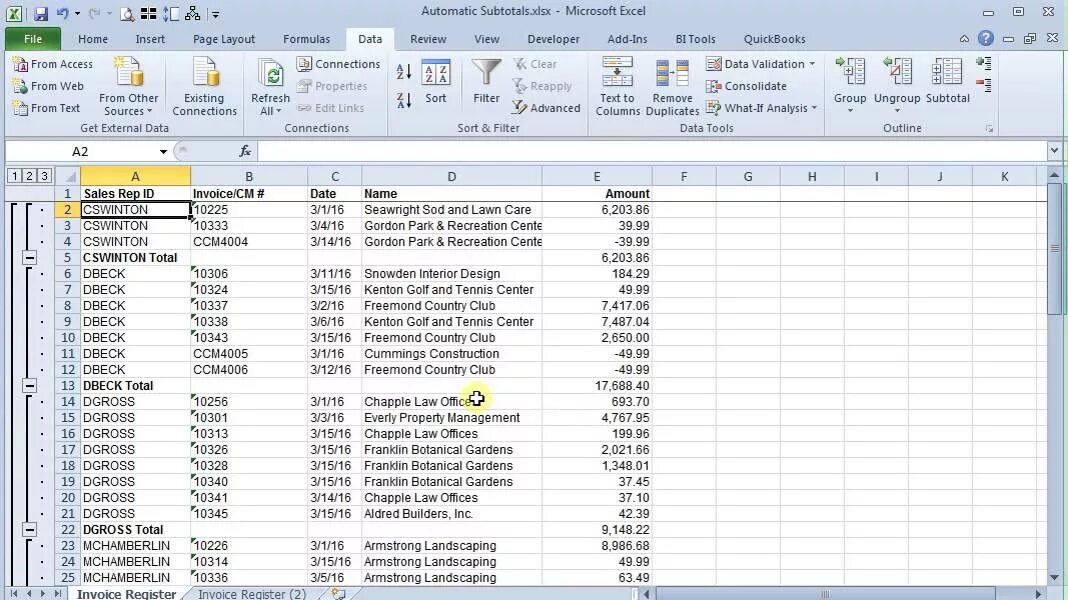This screenshot has width=1068, height=600.
Task: Open the QuickBooks tab
Action: click(x=774, y=39)
